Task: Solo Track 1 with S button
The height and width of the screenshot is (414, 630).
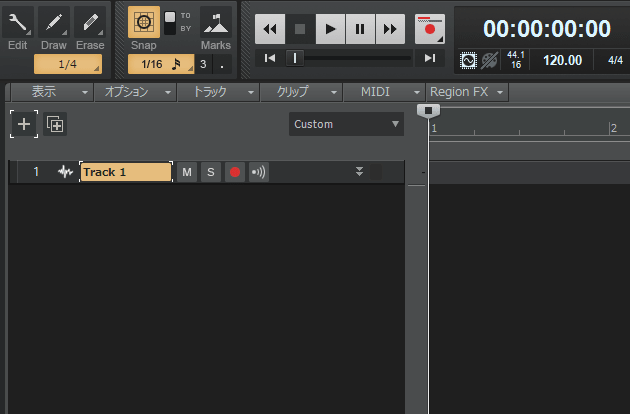Action: [x=211, y=172]
